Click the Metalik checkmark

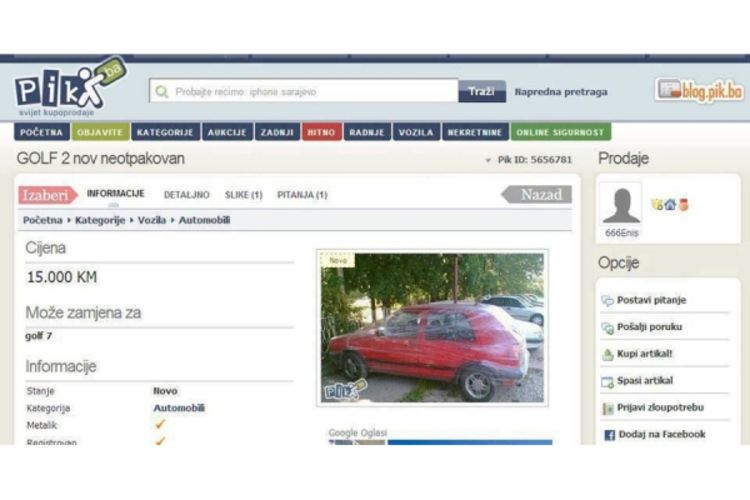point(160,424)
